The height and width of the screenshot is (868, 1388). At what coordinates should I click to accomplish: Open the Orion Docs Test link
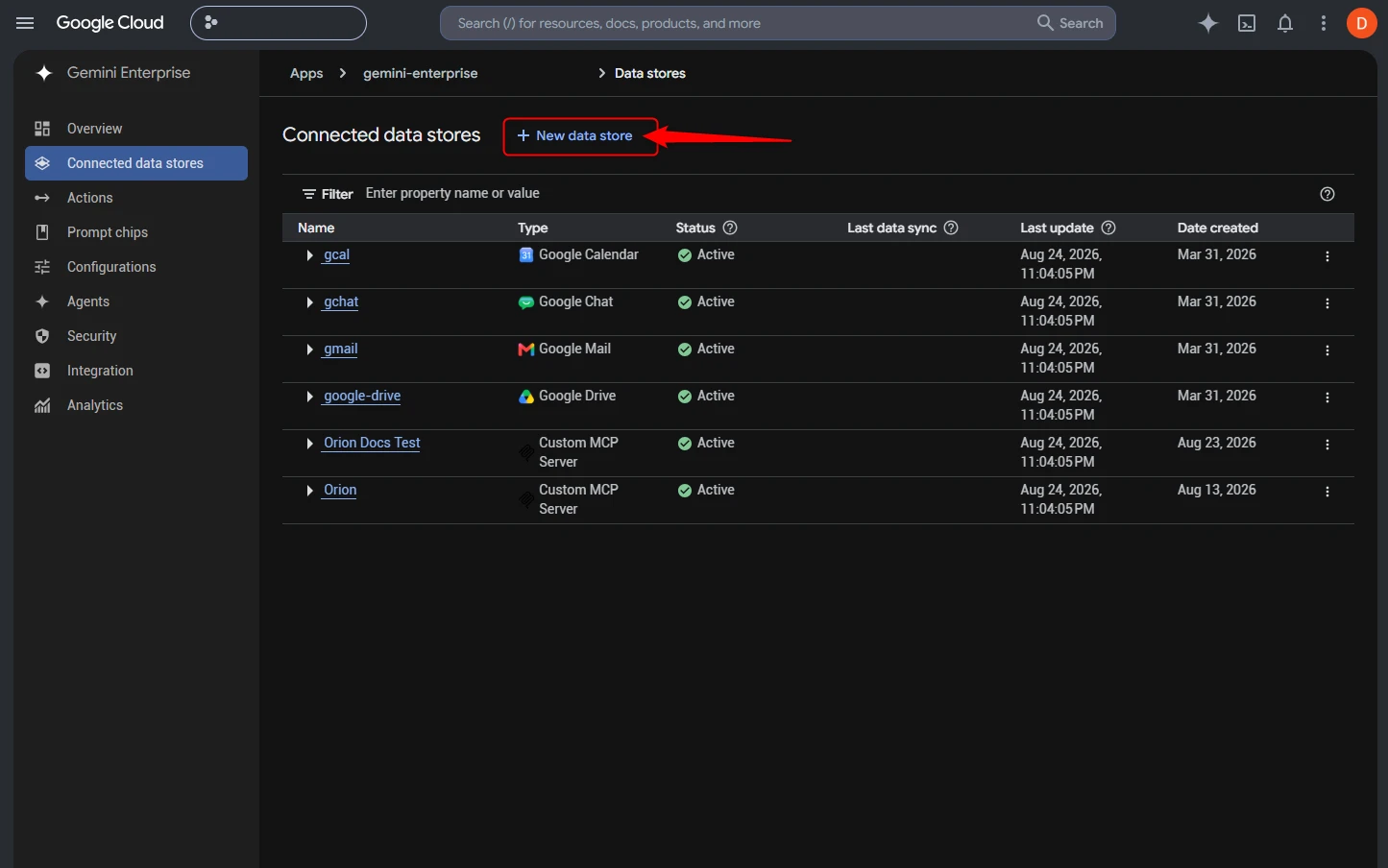point(372,443)
